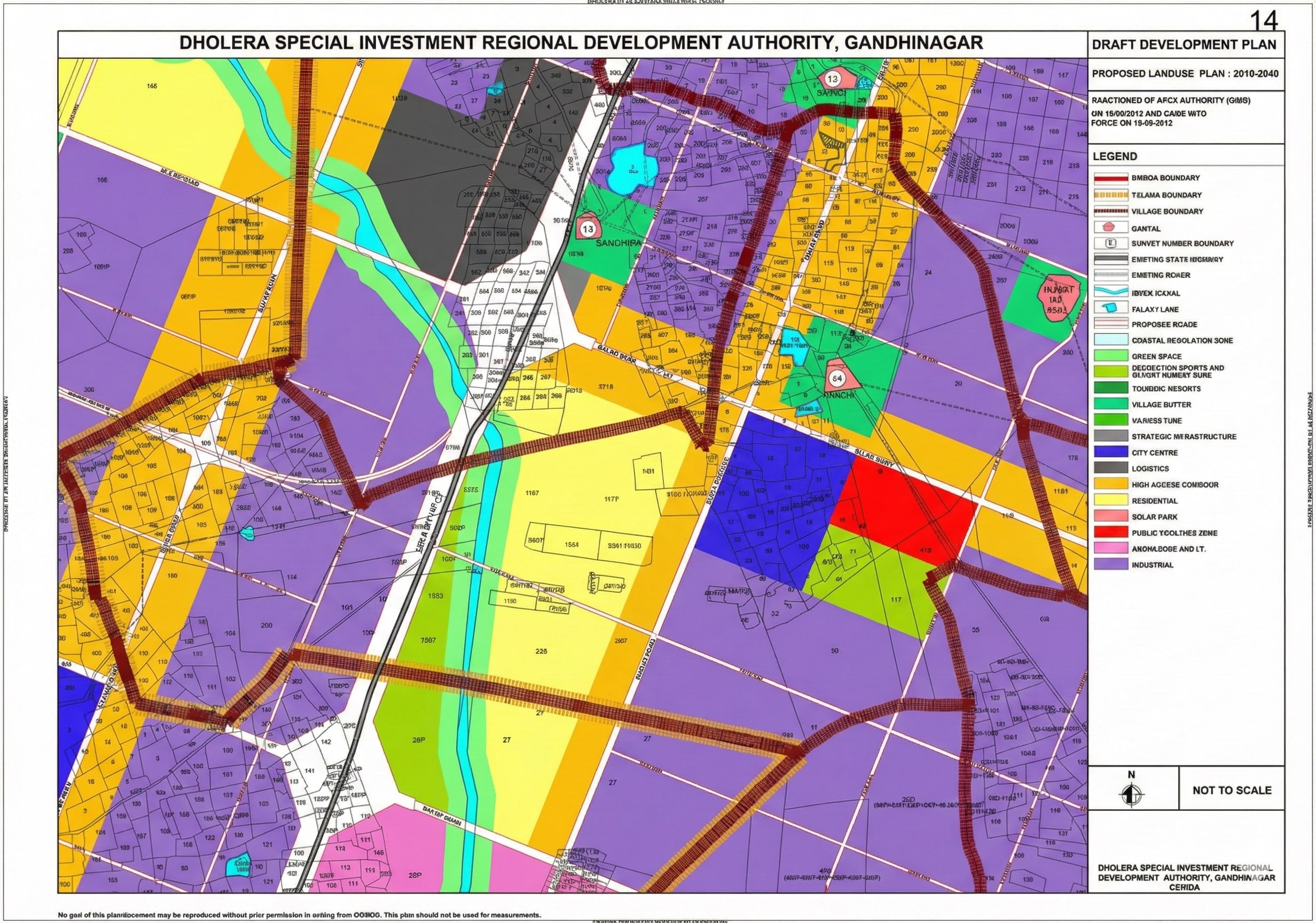Click the 'DRAFT DEVELOPMENT PLAN' heading
The width and height of the screenshot is (1316, 923).
pos(1184,45)
